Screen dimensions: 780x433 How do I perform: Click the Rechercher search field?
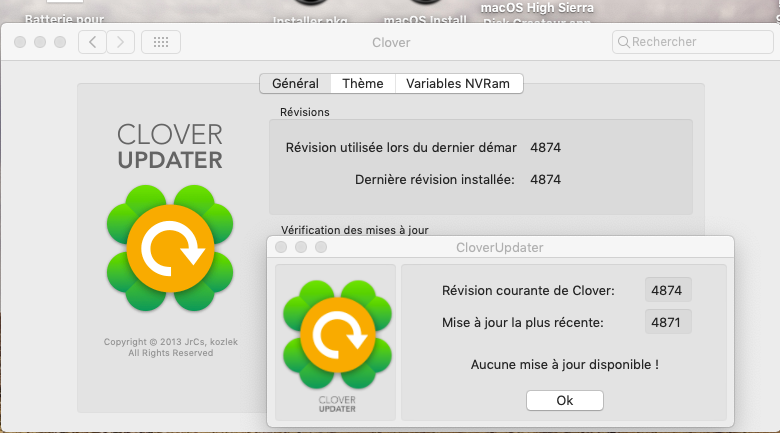coord(692,42)
